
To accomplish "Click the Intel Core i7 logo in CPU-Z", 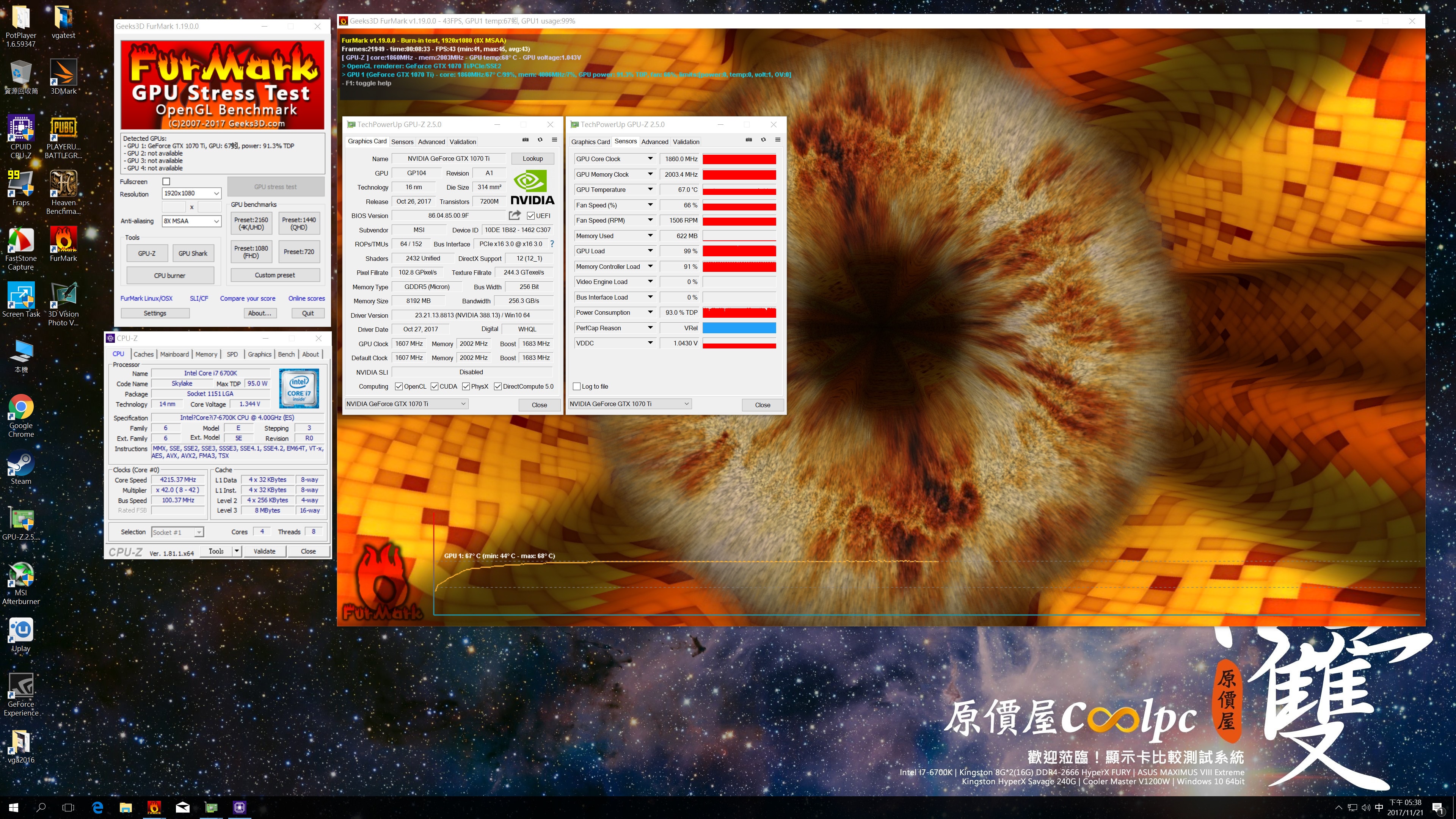I will [x=299, y=388].
